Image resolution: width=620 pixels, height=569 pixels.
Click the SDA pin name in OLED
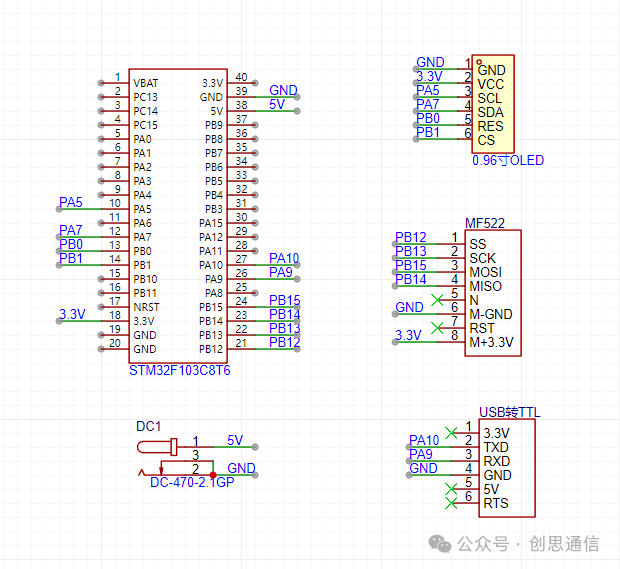[490, 112]
